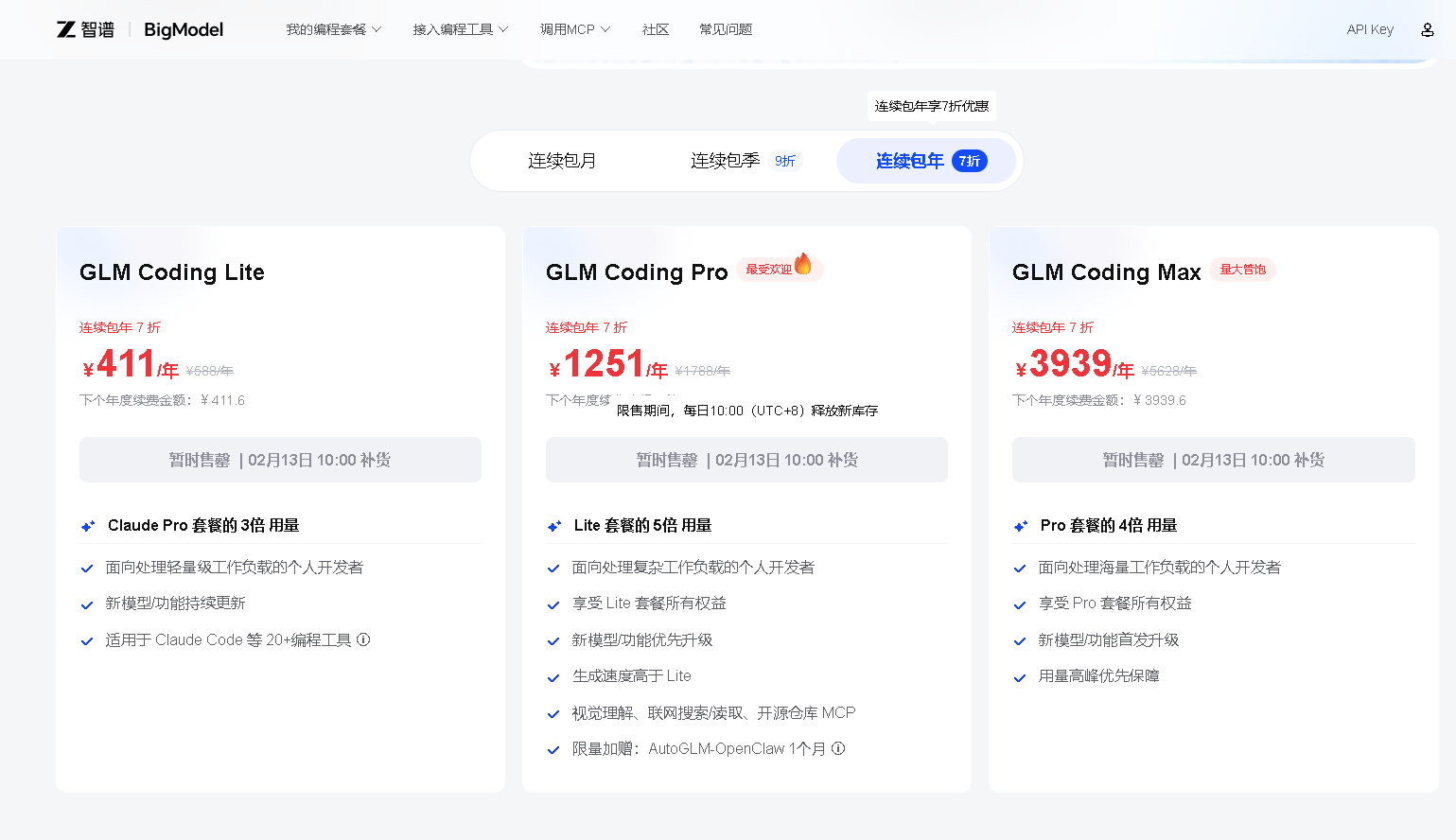The width and height of the screenshot is (1456, 840).
Task: Click the 7折 discount badge
Action: [970, 161]
